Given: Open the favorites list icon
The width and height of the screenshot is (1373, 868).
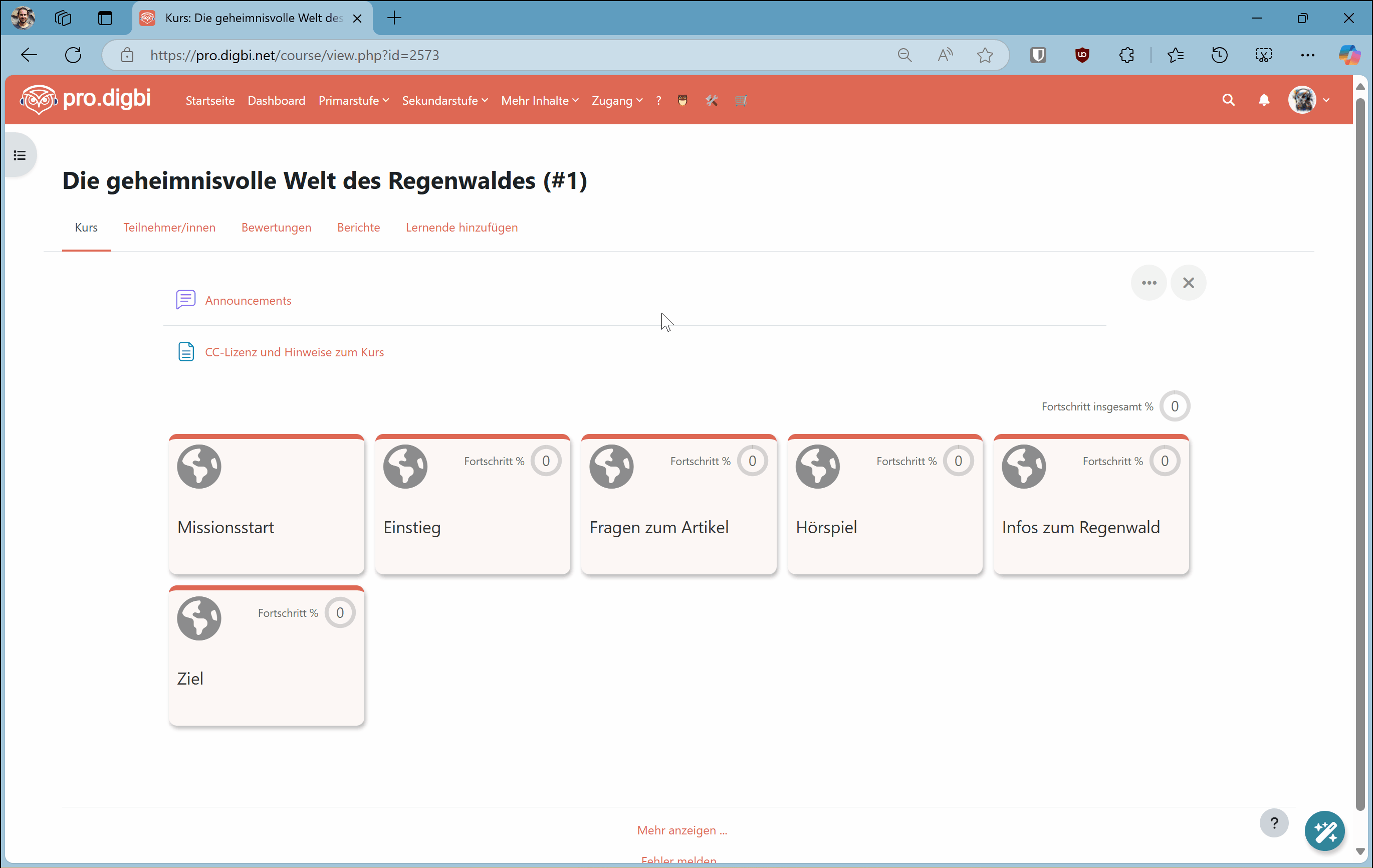Looking at the screenshot, I should click(1176, 55).
